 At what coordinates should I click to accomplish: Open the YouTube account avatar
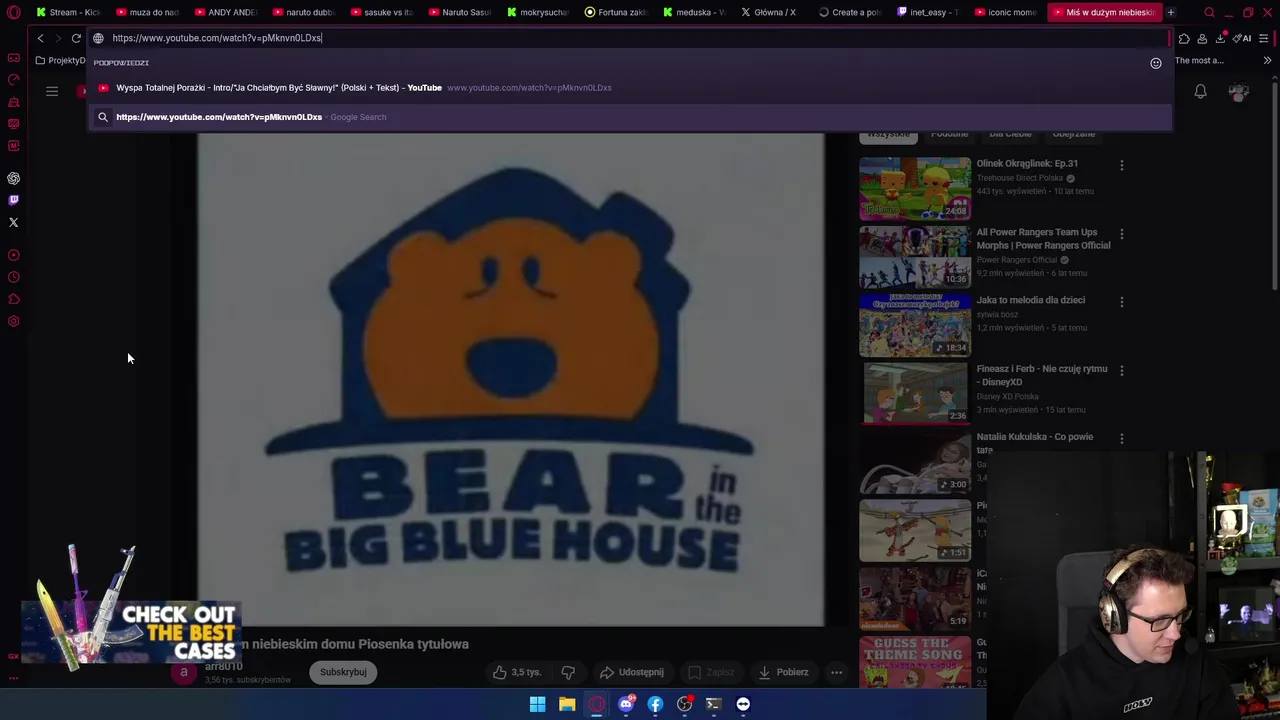pos(1239,91)
